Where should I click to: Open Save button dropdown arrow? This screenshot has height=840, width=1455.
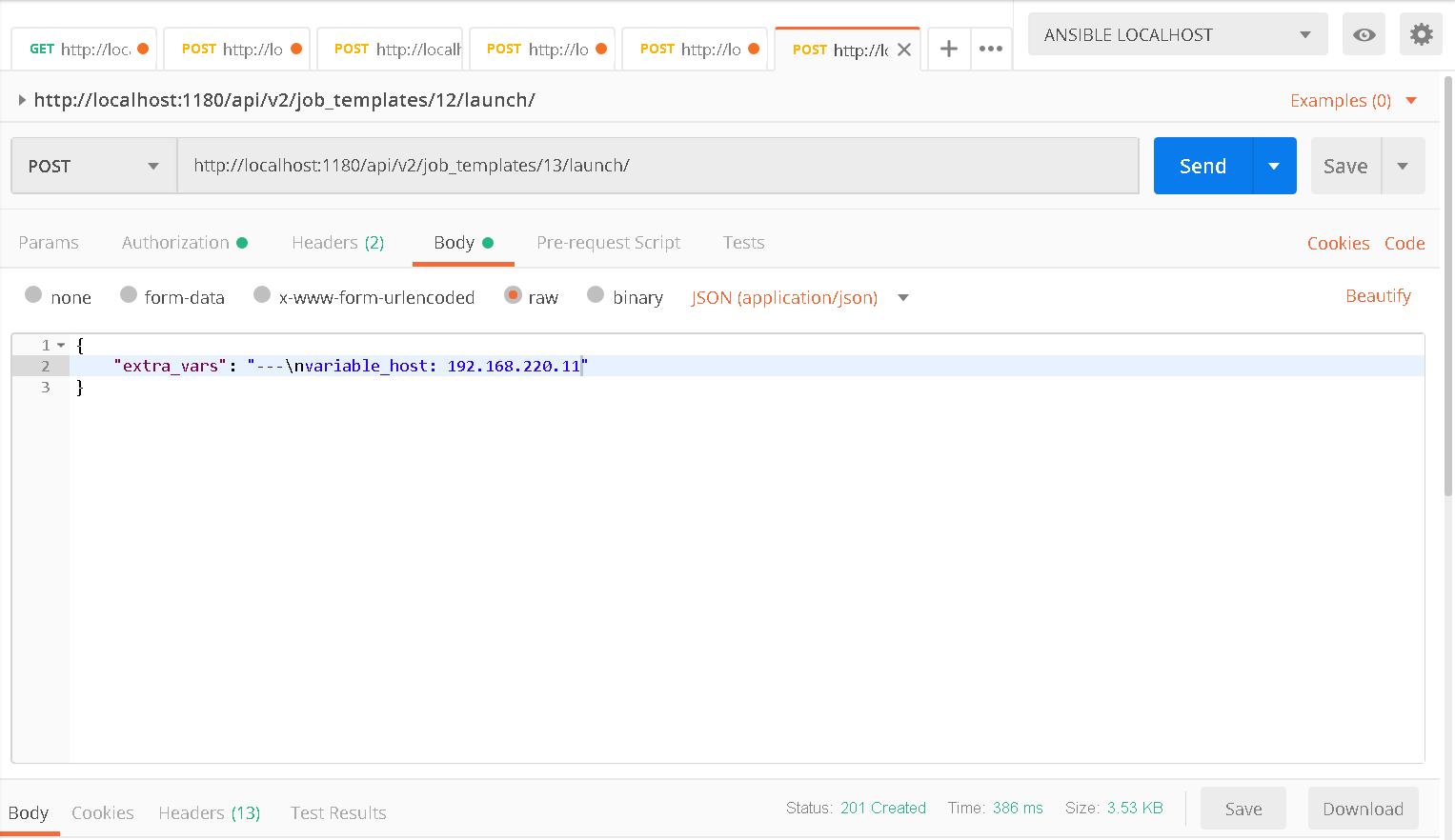(x=1403, y=166)
